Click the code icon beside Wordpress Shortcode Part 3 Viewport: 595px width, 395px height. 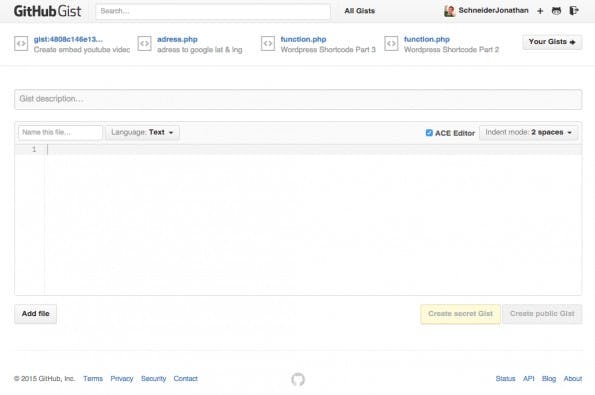click(x=268, y=44)
